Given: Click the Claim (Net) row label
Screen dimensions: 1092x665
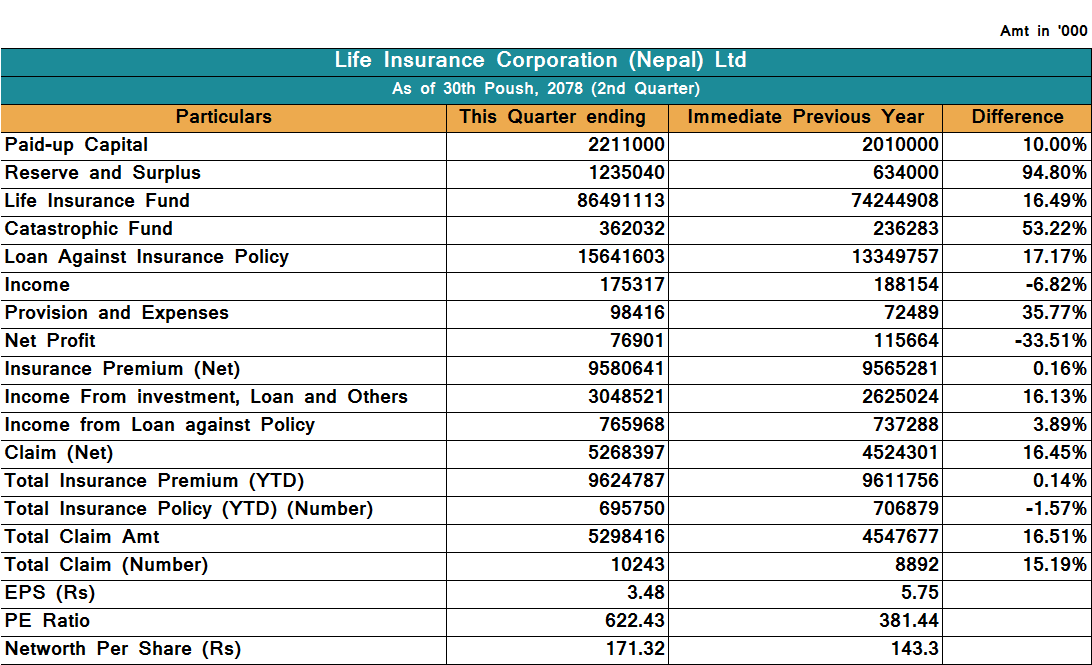Looking at the screenshot, I should pyautogui.click(x=59, y=453).
